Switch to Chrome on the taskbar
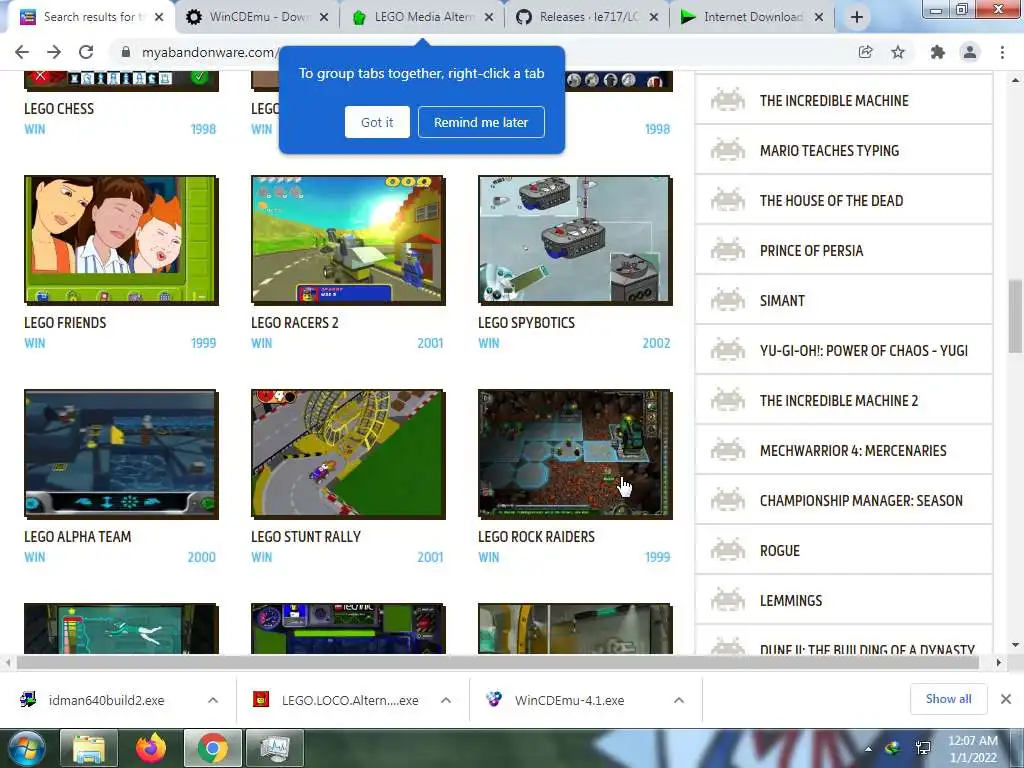Viewport: 1024px width, 768px height. point(213,748)
